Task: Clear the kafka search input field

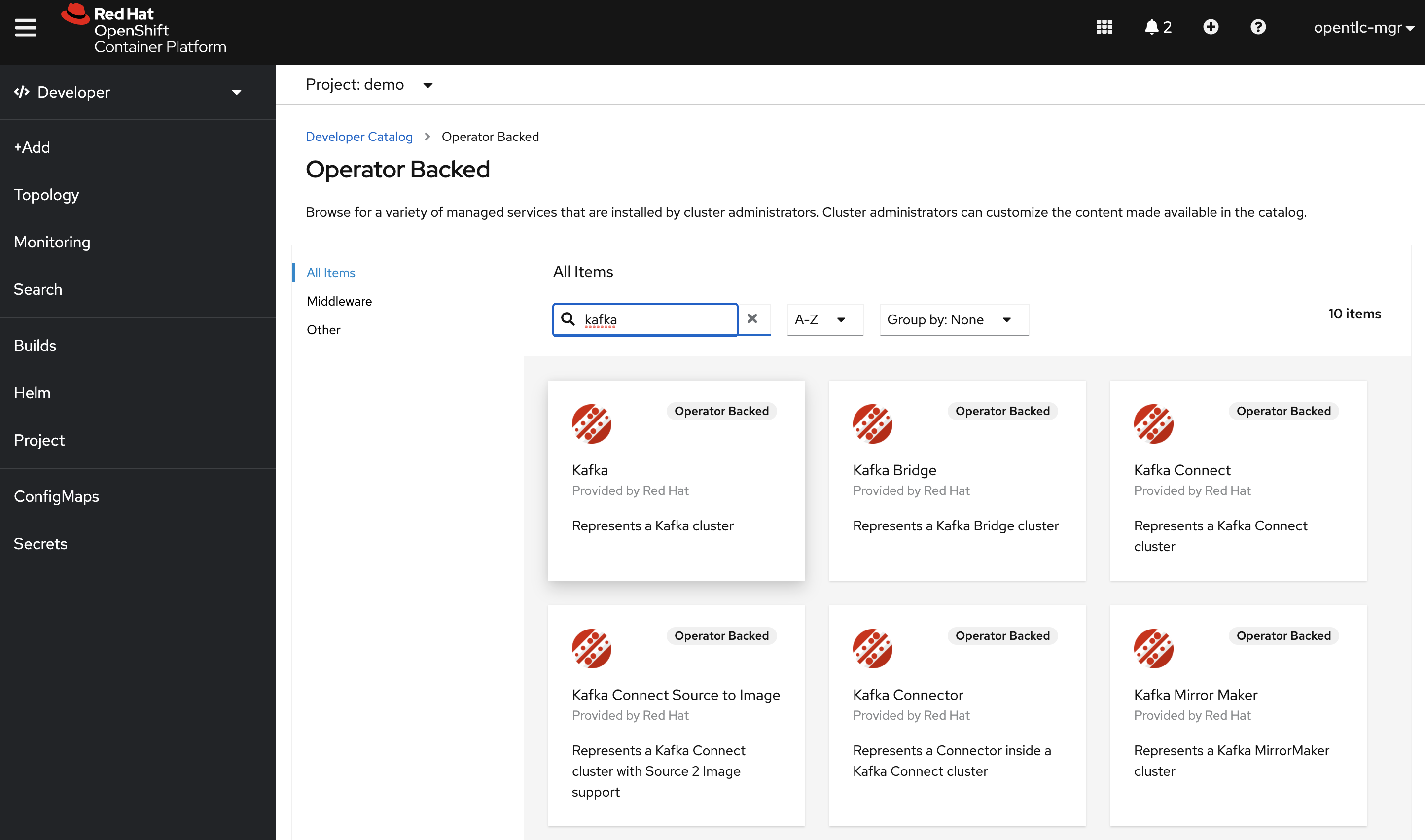Action: coord(754,320)
